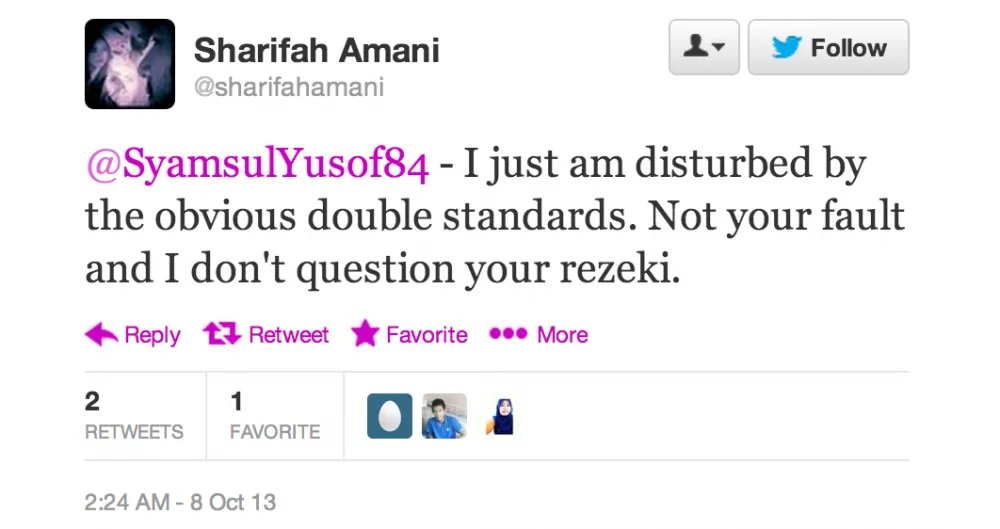Image resolution: width=1000 pixels, height=529 pixels.
Task: Open the user actions dropdown menu
Action: 703,47
